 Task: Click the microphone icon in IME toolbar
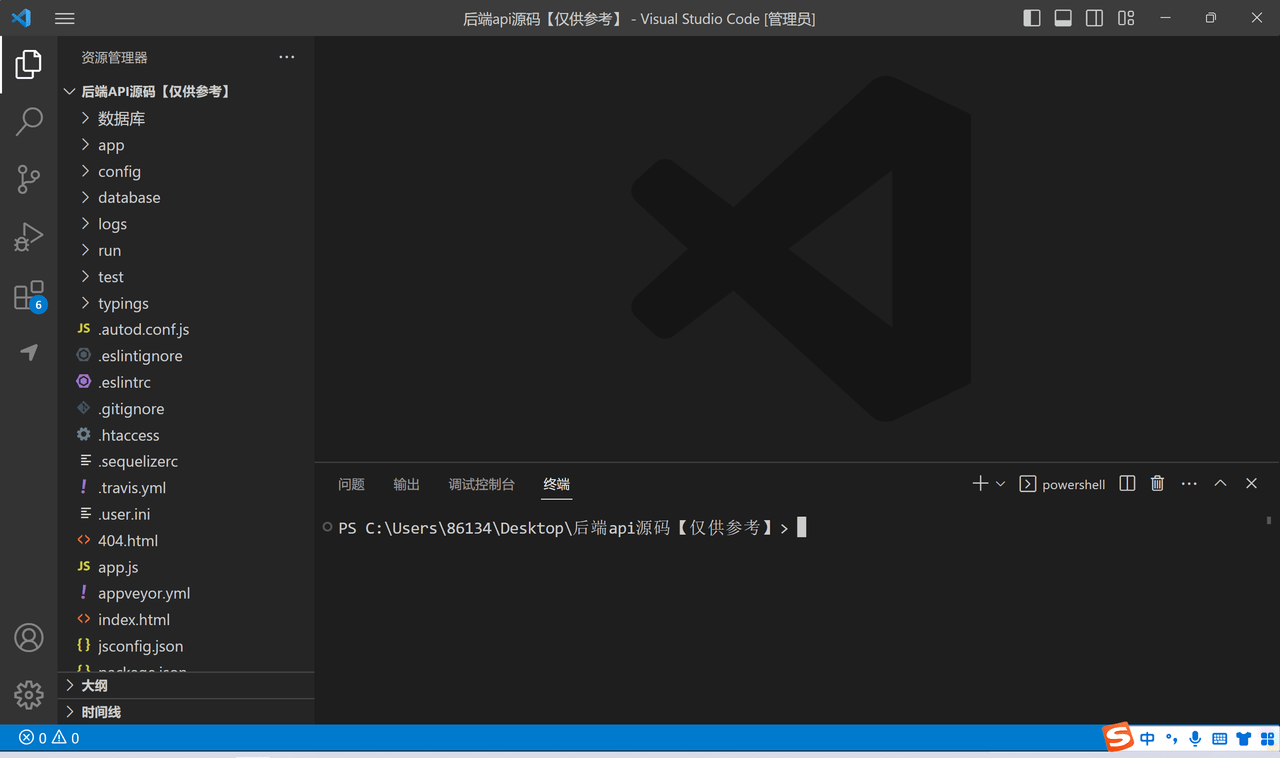1195,739
